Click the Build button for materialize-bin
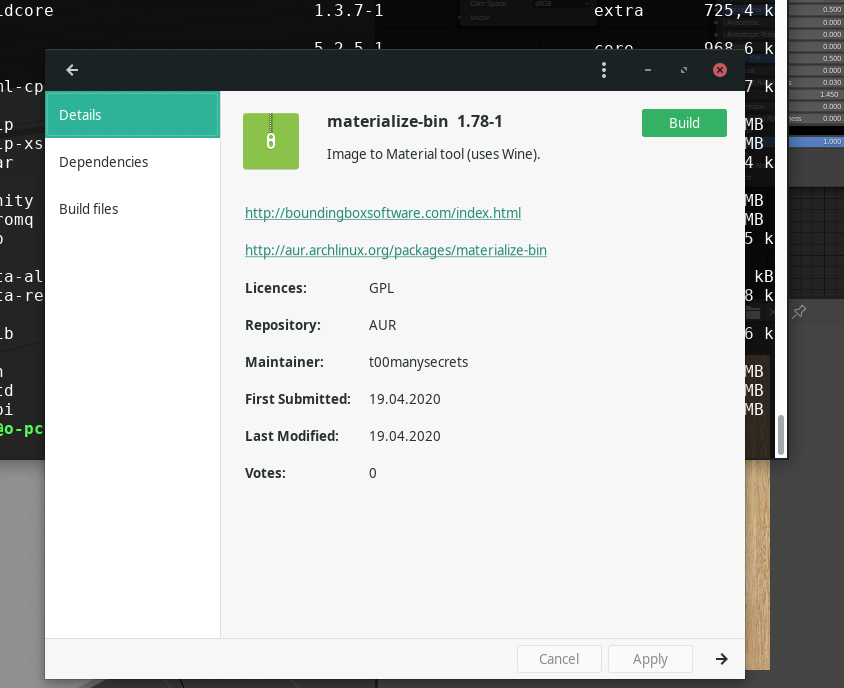This screenshot has width=844, height=688. [x=684, y=122]
